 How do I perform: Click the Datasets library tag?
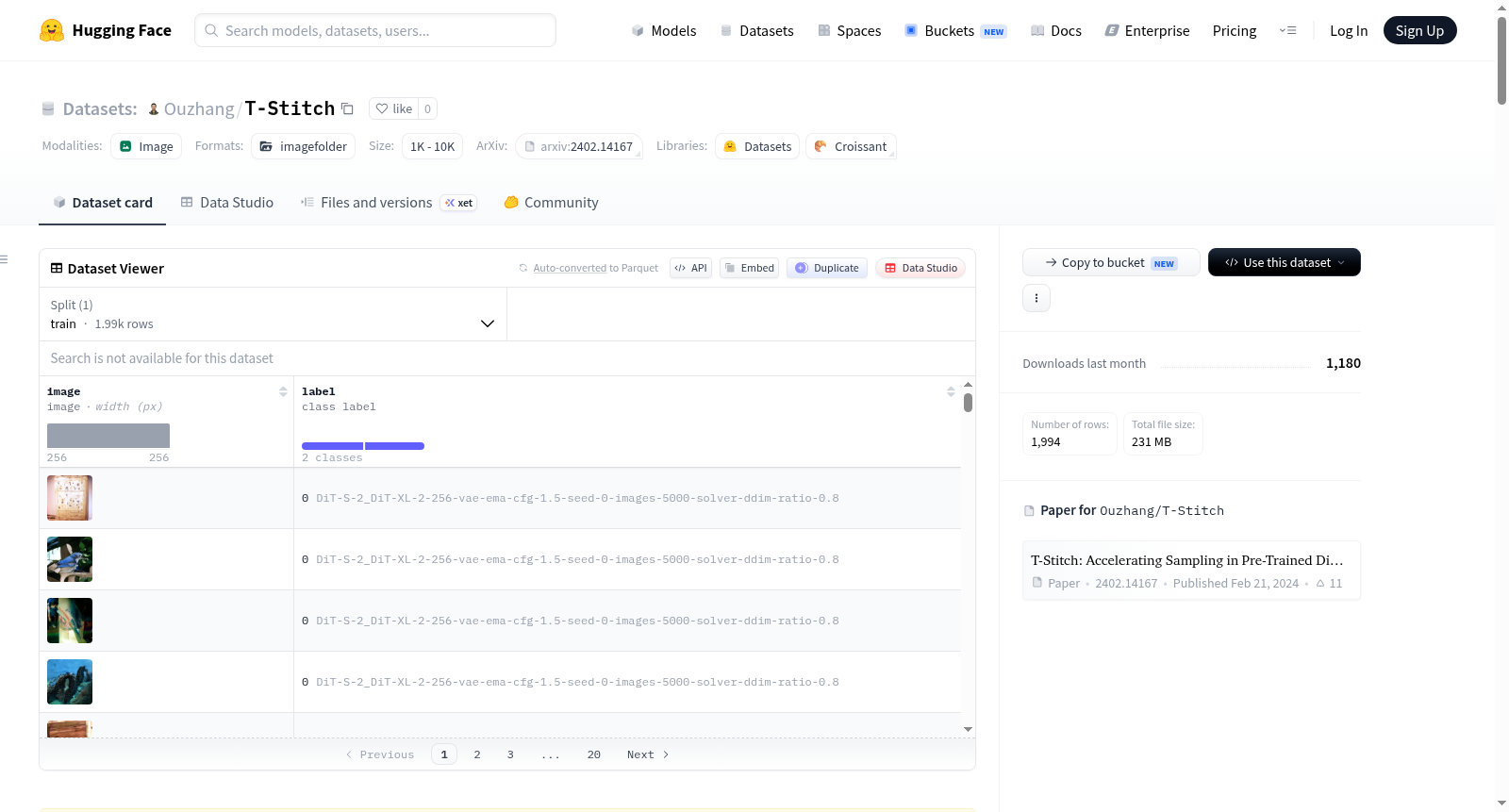click(x=757, y=146)
